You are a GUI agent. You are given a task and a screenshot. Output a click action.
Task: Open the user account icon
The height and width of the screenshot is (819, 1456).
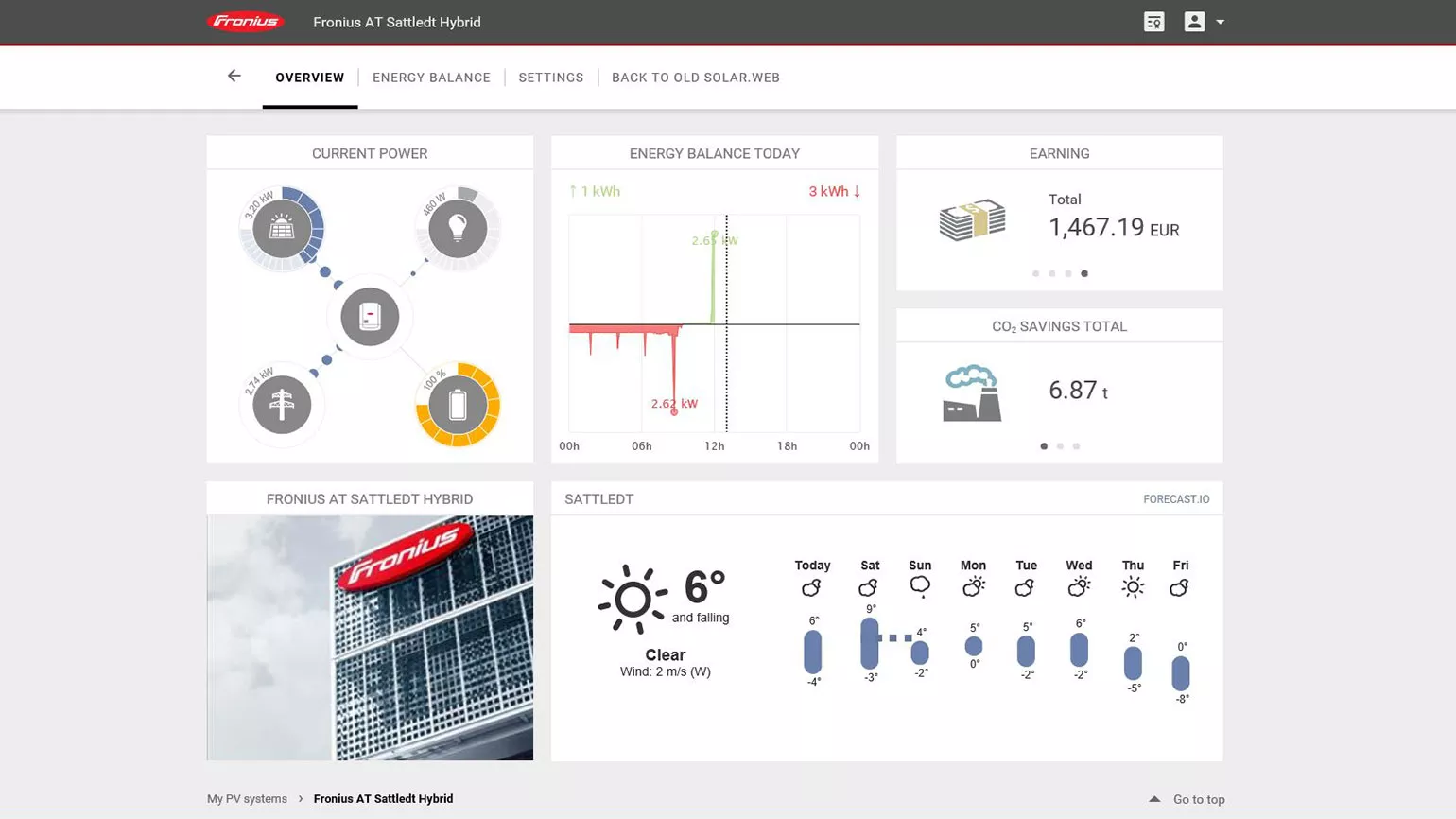tap(1194, 22)
